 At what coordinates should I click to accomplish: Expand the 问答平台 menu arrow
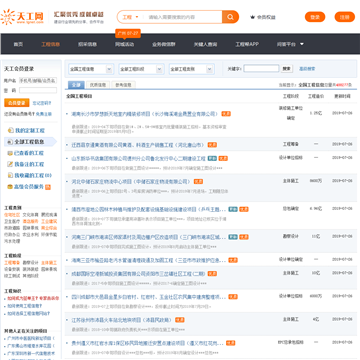tap(302, 44)
